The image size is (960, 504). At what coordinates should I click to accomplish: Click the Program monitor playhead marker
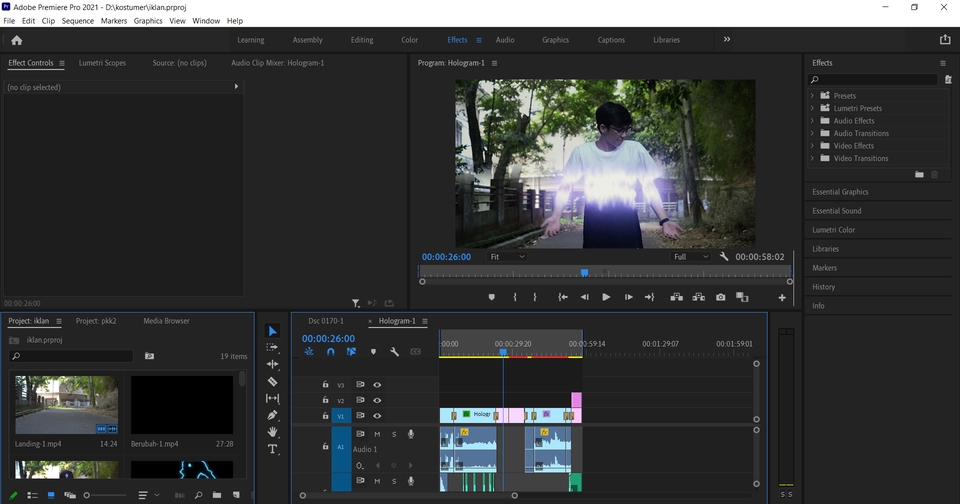click(x=585, y=272)
